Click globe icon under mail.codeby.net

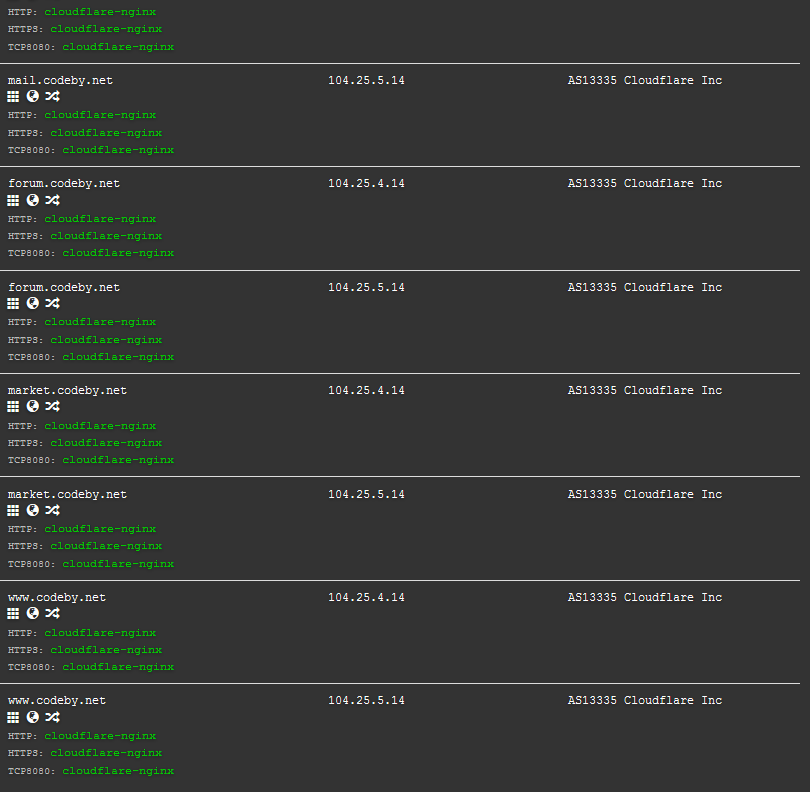(x=33, y=96)
